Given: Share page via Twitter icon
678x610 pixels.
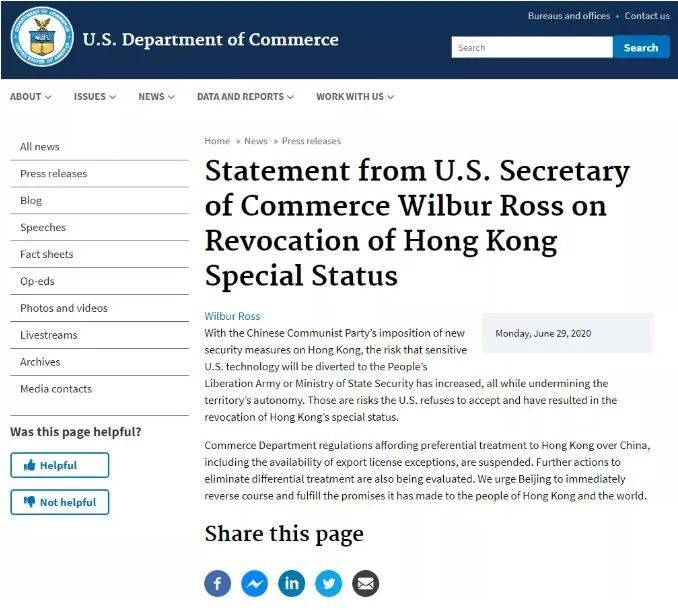Looking at the screenshot, I should (x=329, y=583).
